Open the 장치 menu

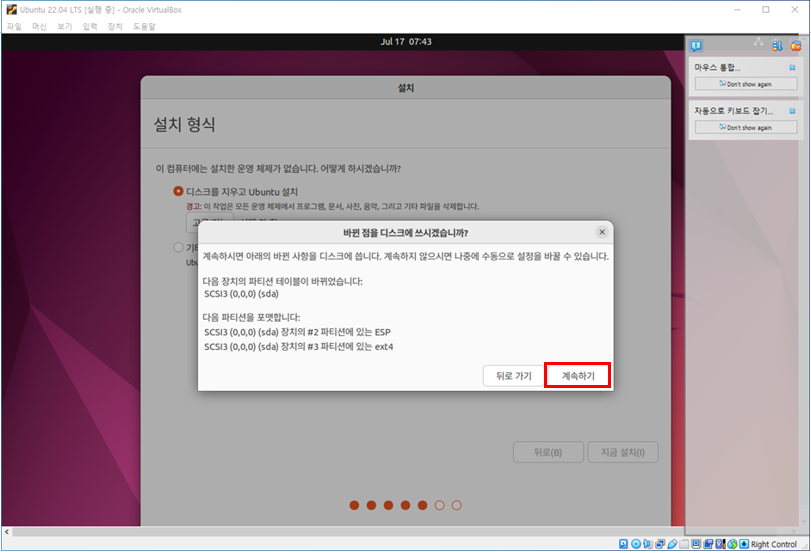click(115, 26)
